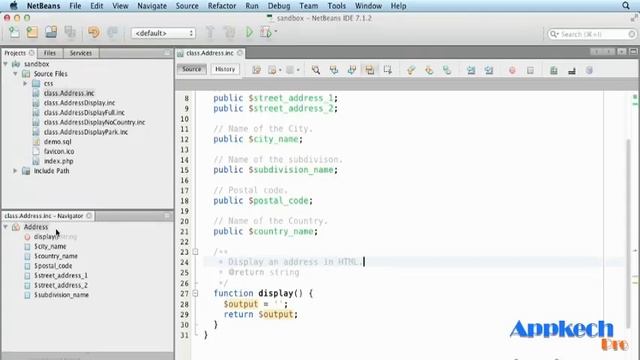
Task: Click the Open Project toolbar icon
Action: (51, 32)
